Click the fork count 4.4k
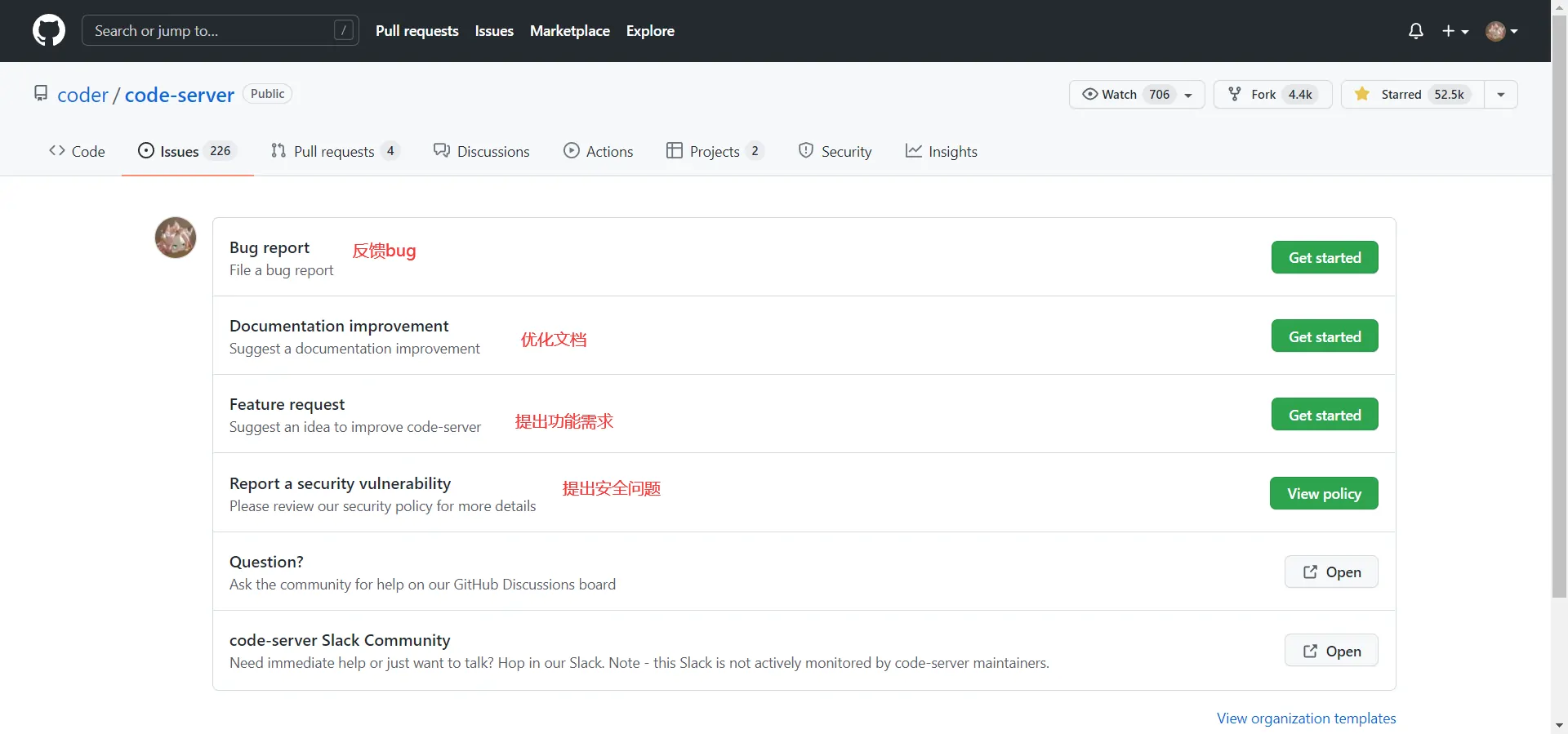 [x=1300, y=95]
